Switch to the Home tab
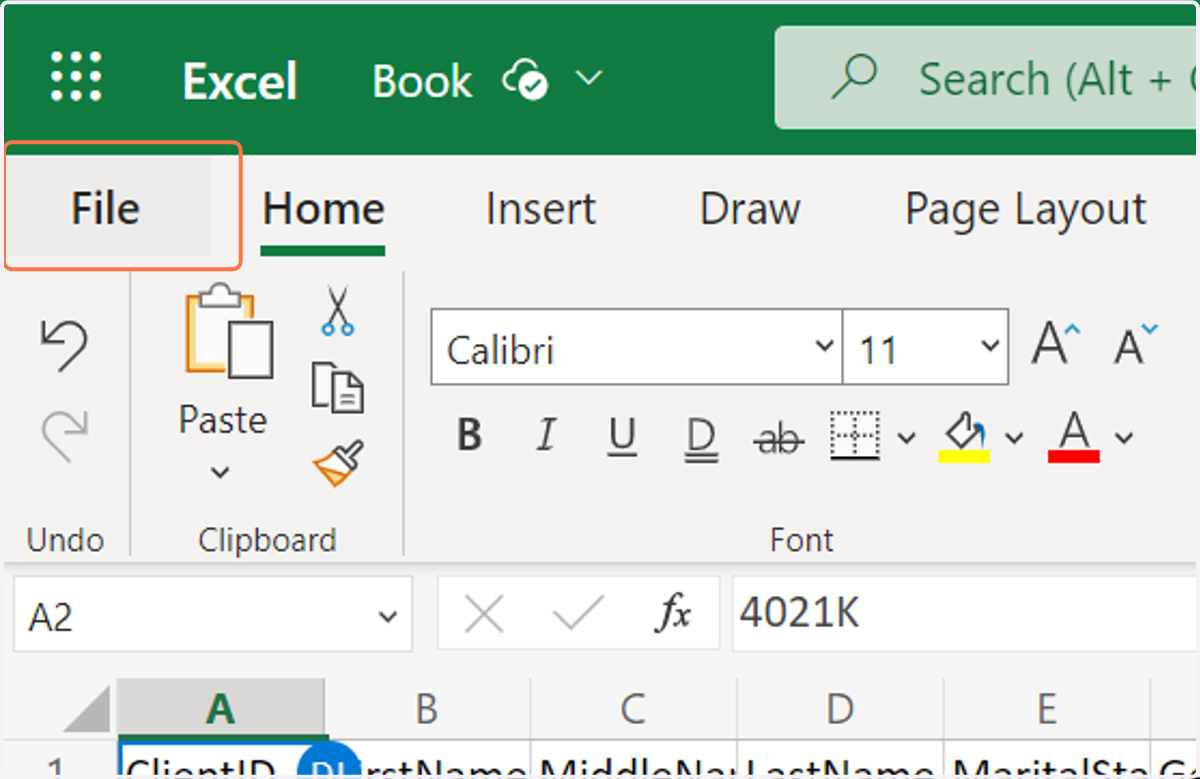Viewport: 1200px width, 779px height. (323, 209)
